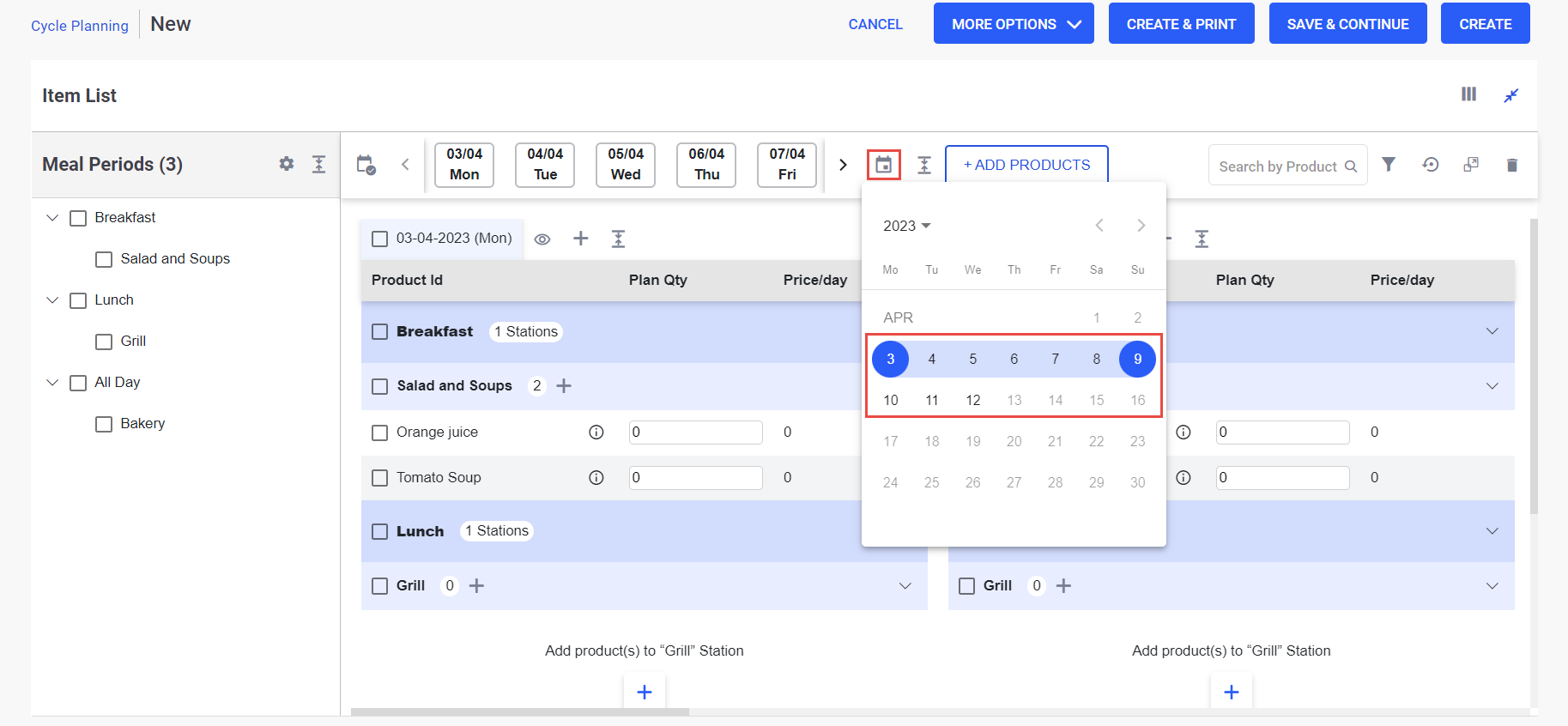Add item to 03-04-2023 (Mon) with plus icon

[x=581, y=239]
